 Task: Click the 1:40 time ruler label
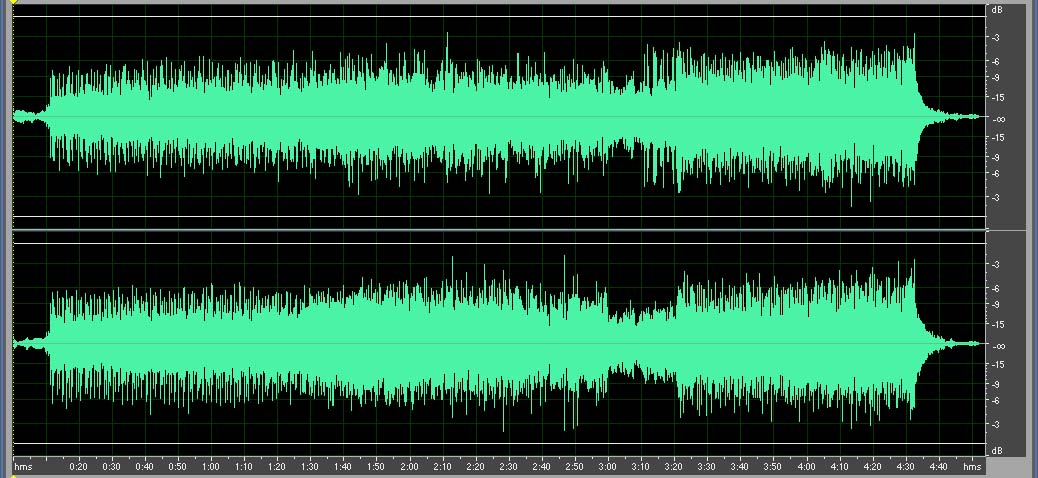click(343, 467)
